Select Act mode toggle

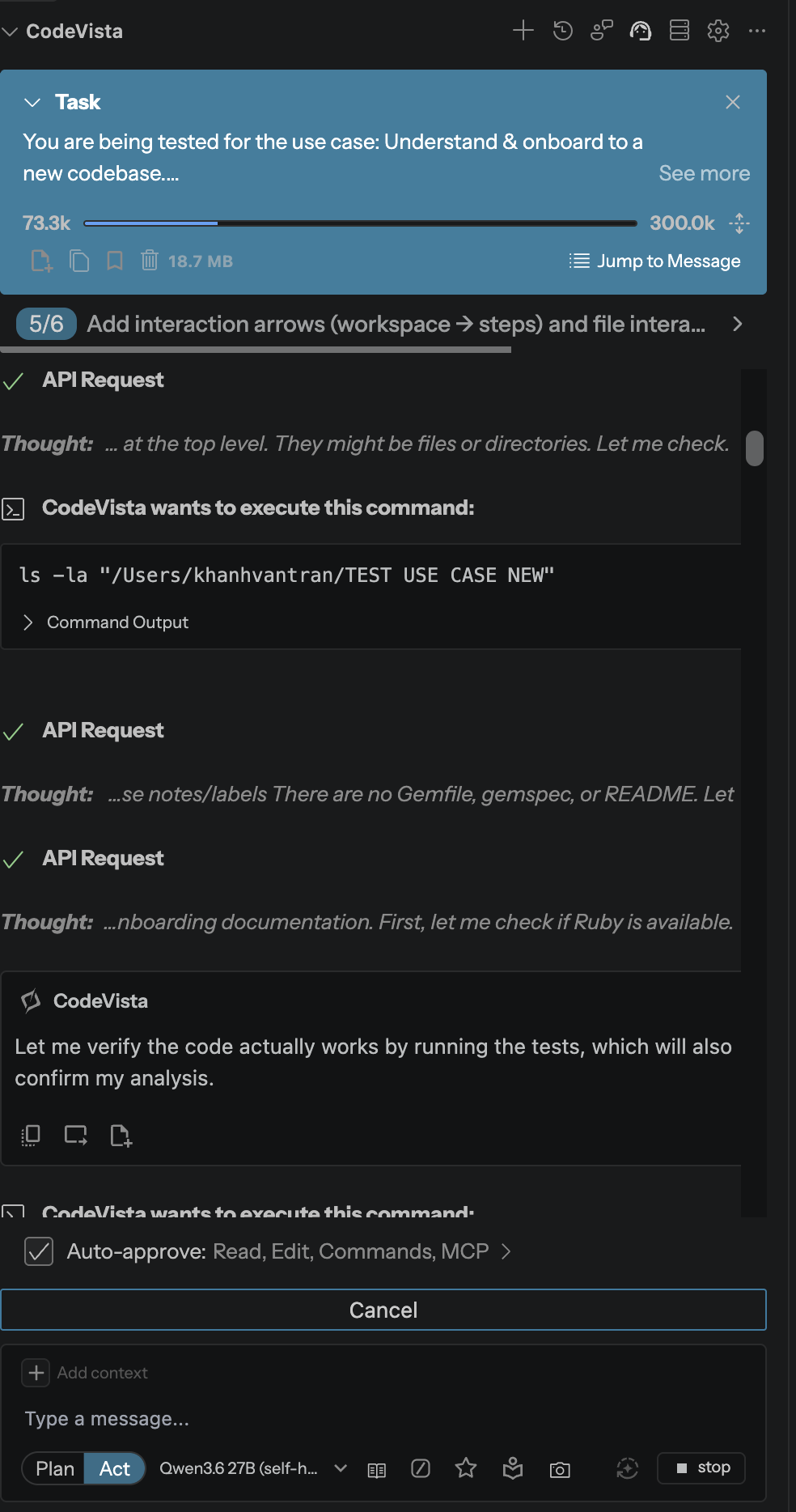[115, 1468]
